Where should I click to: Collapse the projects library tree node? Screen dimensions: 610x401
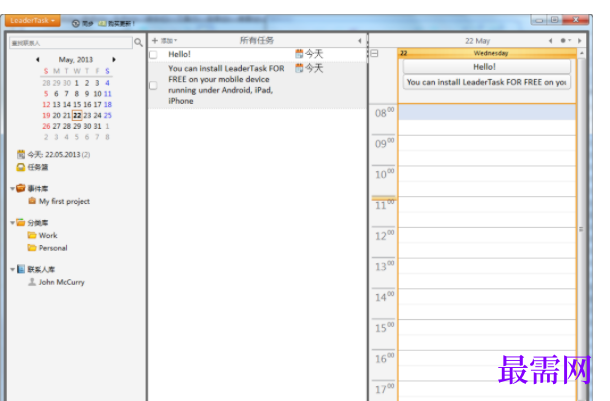click(12, 189)
